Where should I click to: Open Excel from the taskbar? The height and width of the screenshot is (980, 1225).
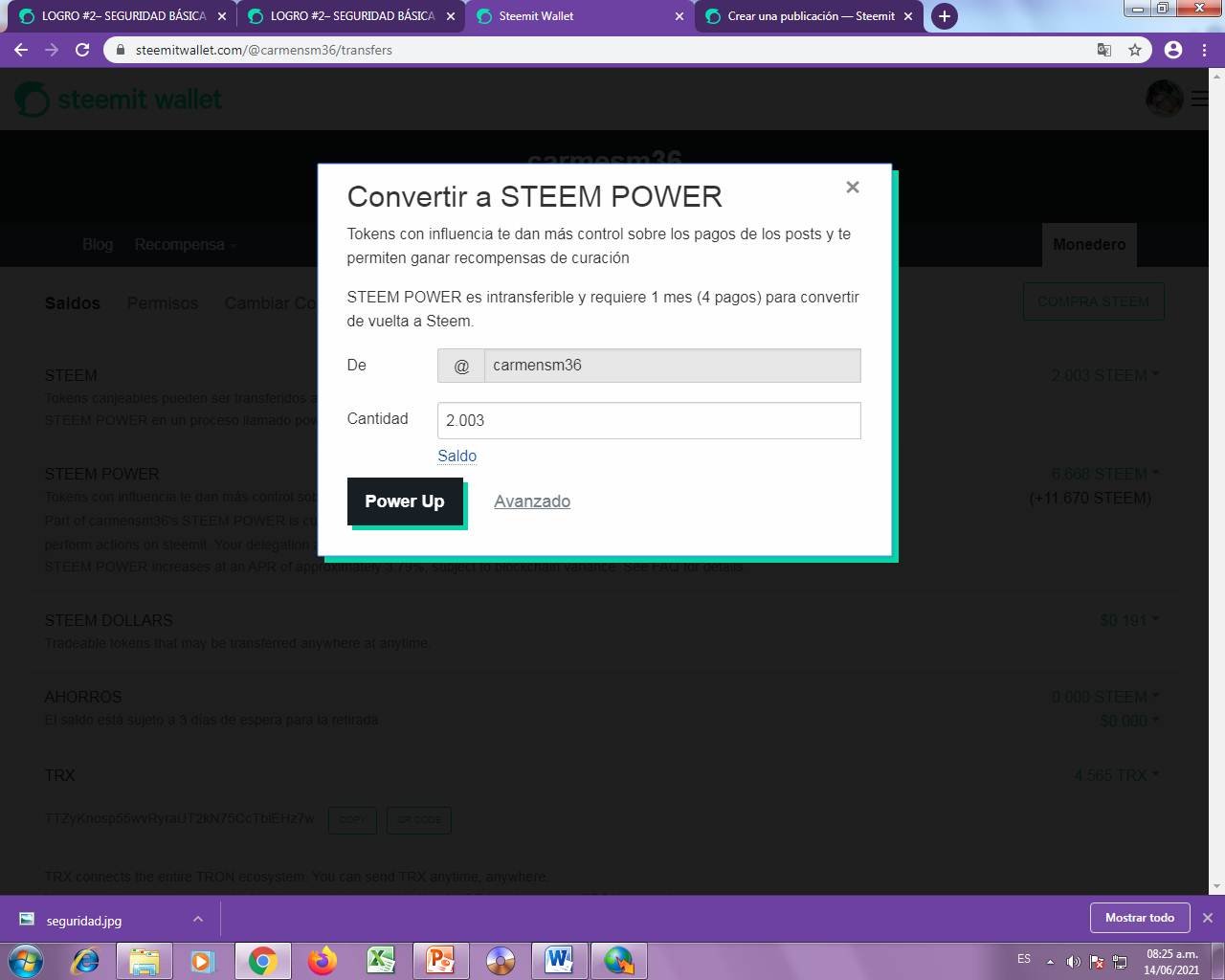click(382, 961)
